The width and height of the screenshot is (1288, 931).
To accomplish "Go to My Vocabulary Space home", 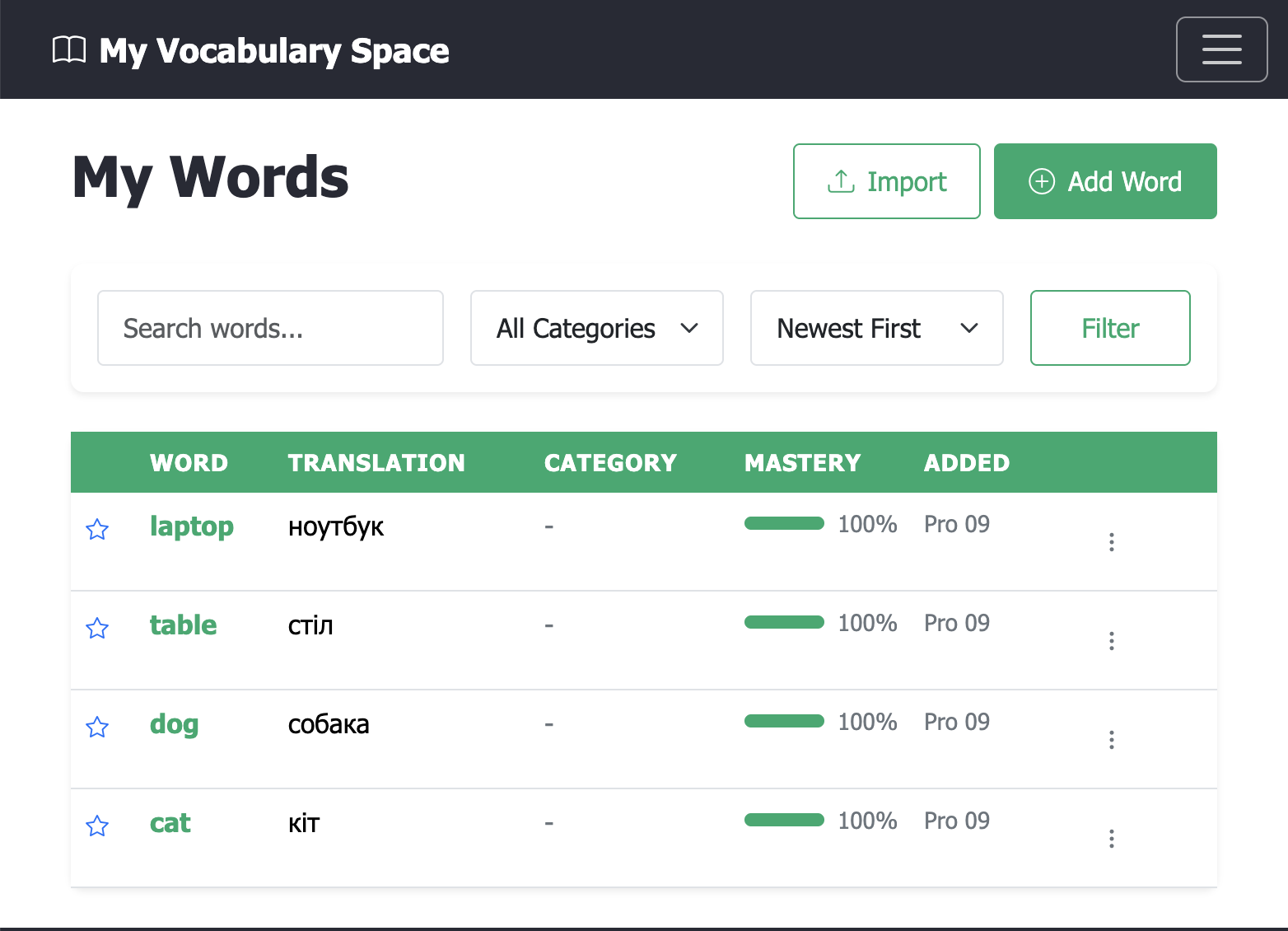I will (x=250, y=50).
